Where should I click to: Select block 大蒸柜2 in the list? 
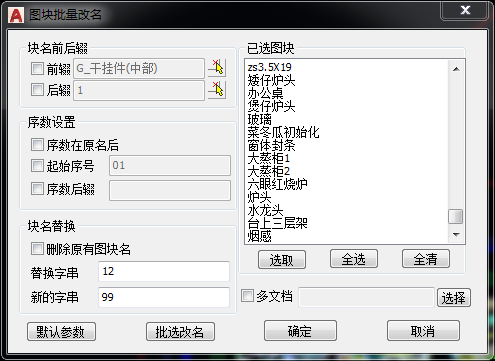coord(269,171)
